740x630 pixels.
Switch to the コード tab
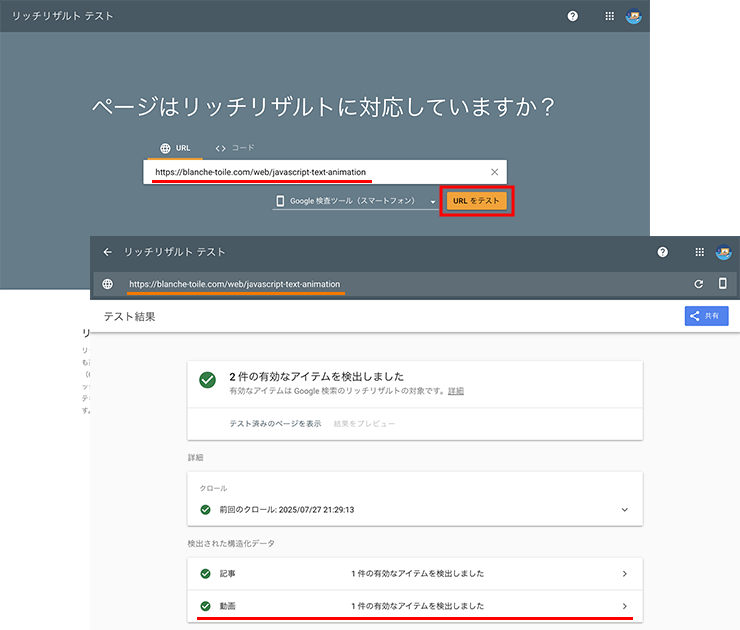pyautogui.click(x=235, y=148)
